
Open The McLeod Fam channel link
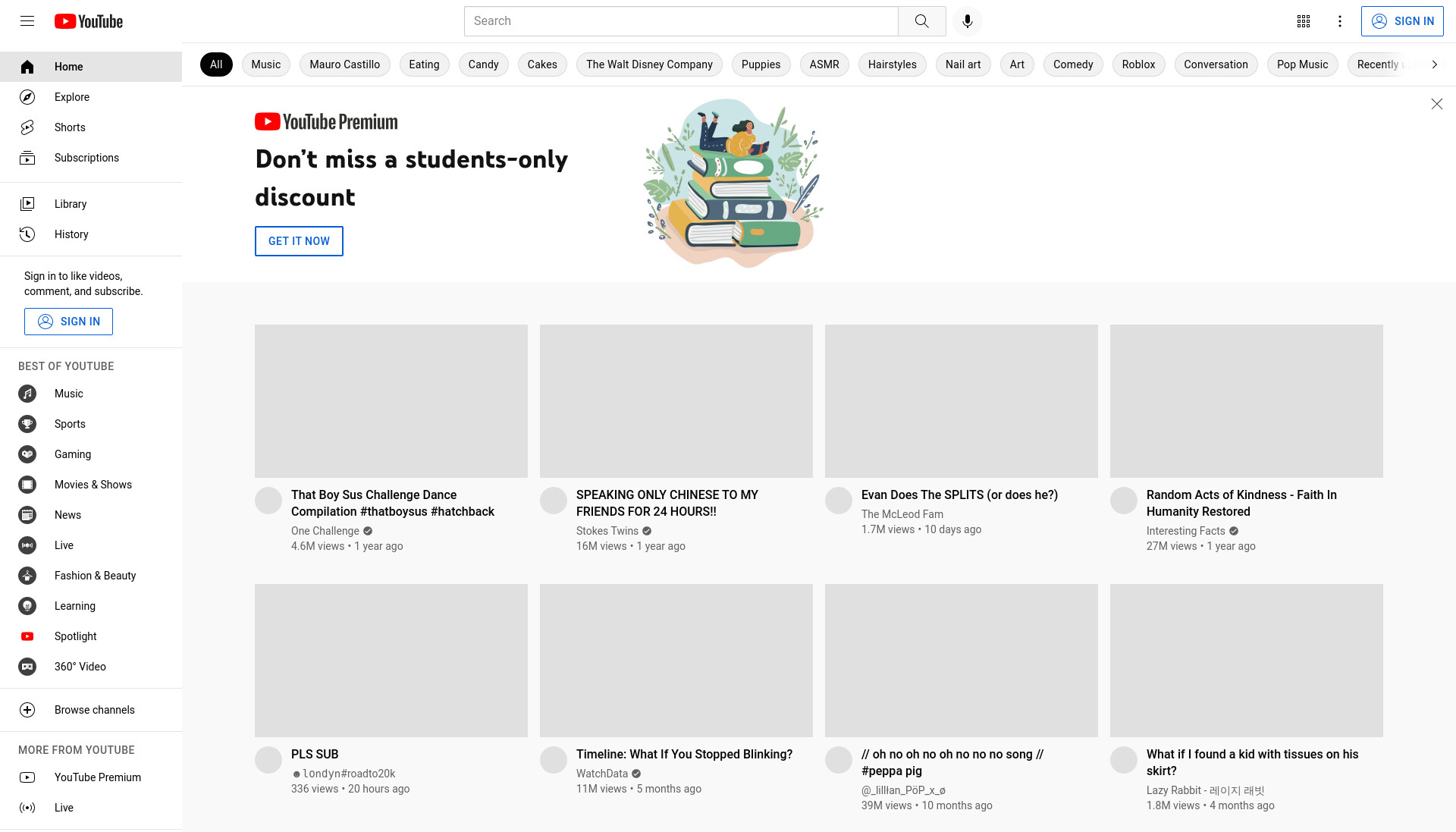point(902,514)
